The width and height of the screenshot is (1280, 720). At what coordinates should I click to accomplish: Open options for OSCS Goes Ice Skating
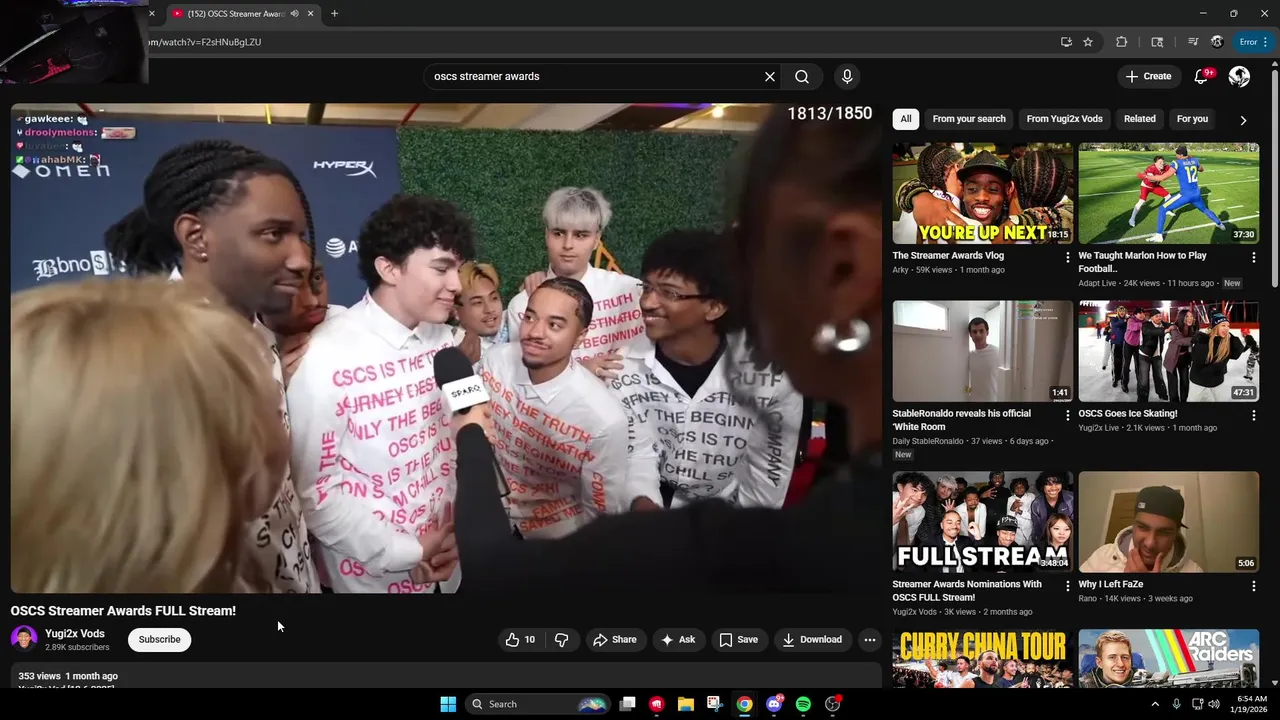point(1253,415)
